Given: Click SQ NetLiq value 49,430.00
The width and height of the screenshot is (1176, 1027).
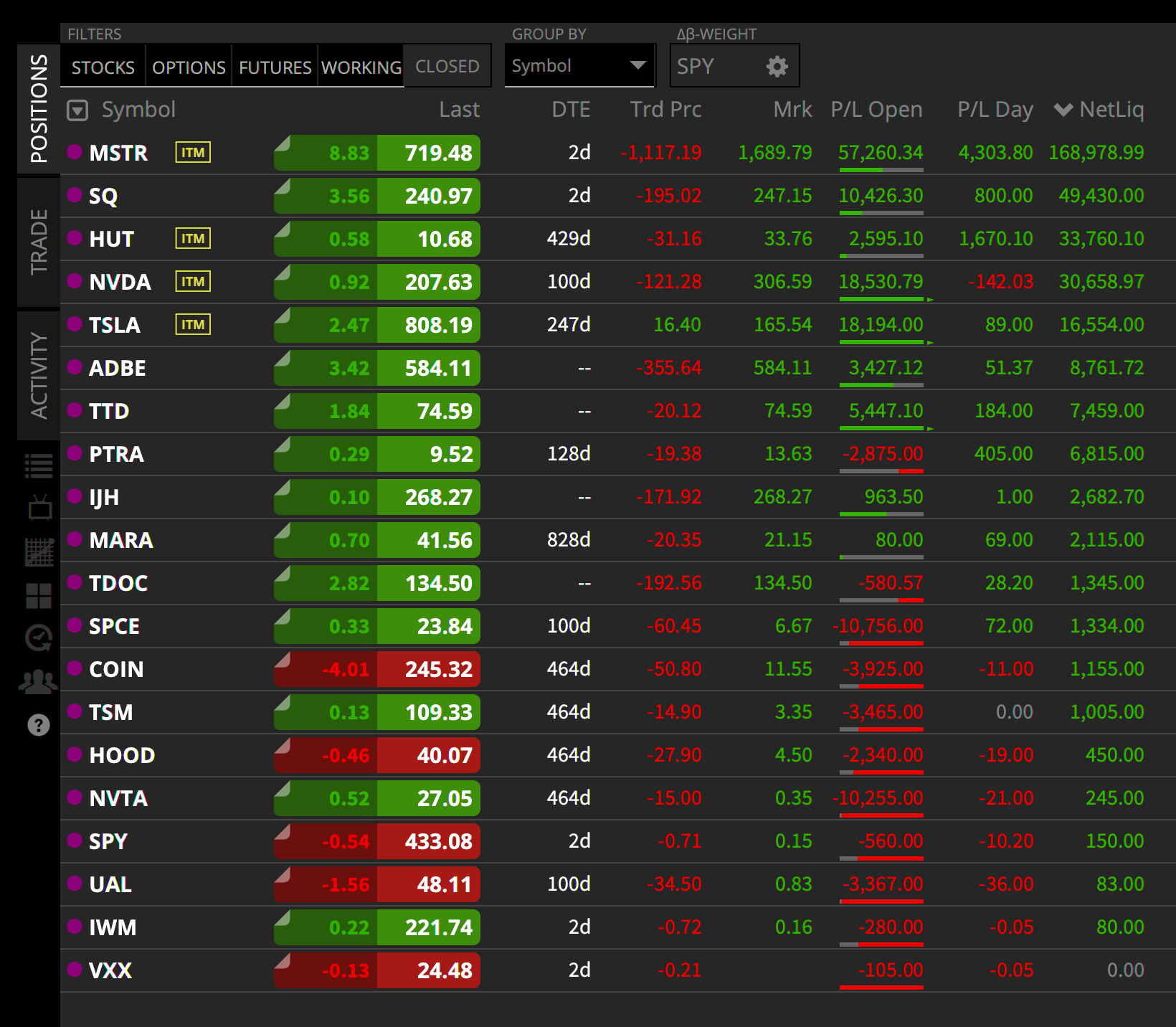Looking at the screenshot, I should tap(1101, 196).
